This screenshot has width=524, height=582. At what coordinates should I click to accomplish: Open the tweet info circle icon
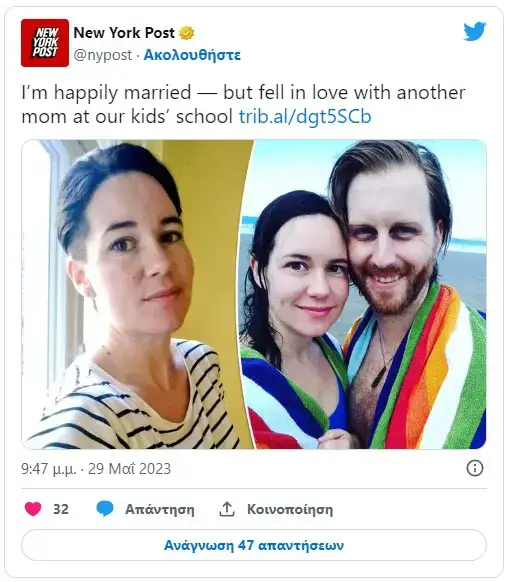click(x=475, y=468)
